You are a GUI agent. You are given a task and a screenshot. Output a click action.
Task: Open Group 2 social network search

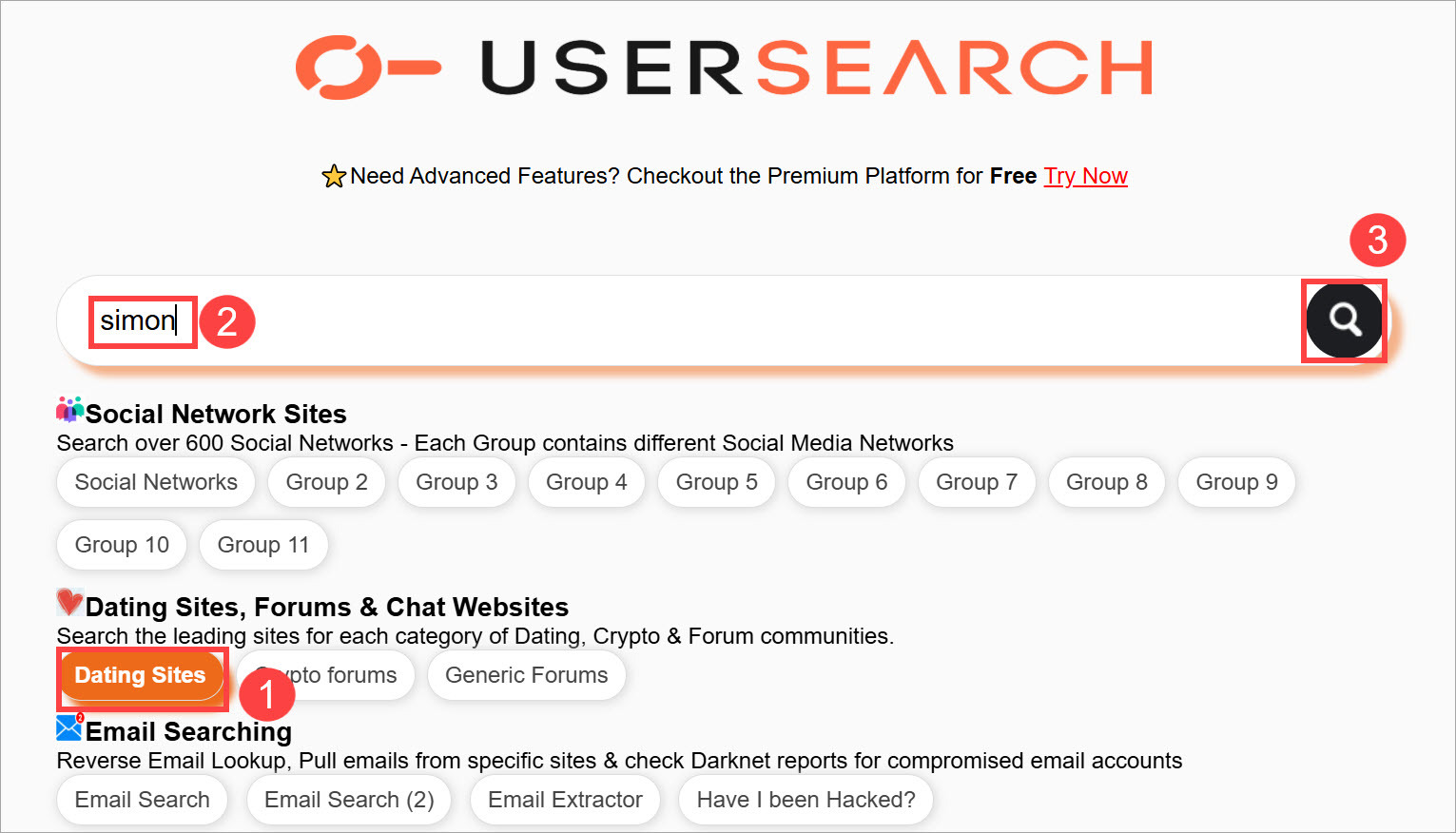click(x=326, y=482)
